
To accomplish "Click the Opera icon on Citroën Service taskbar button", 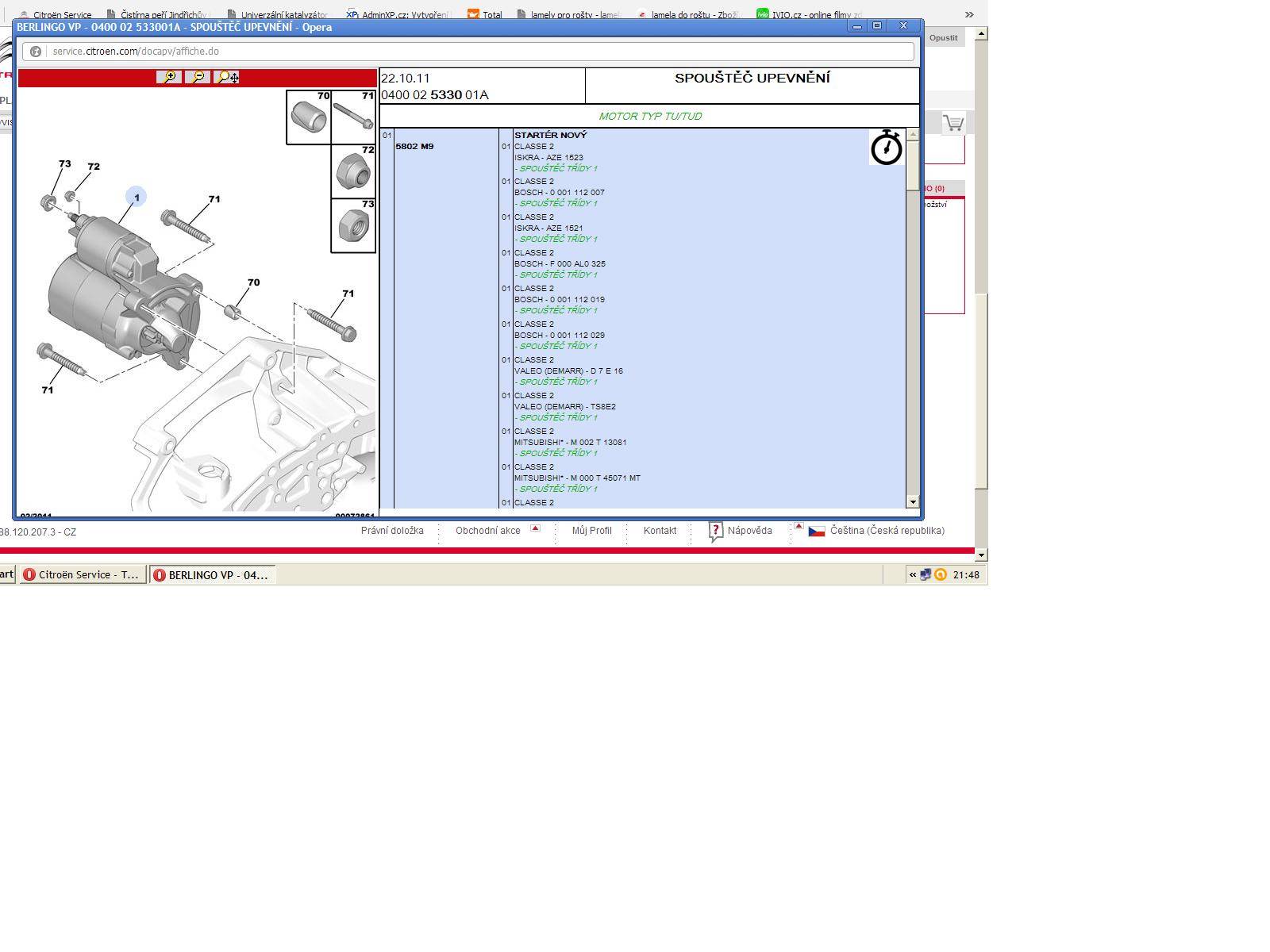I will (x=29, y=575).
